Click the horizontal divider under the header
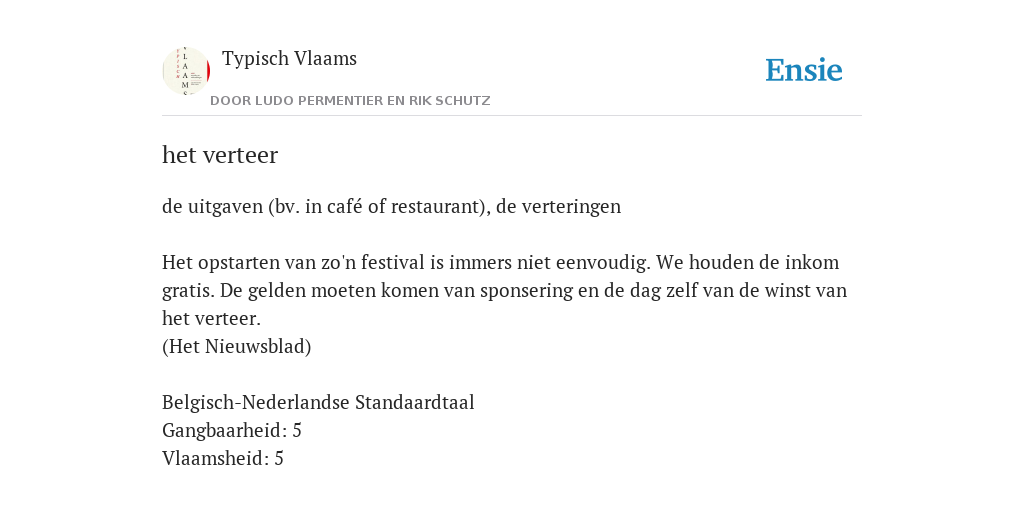This screenshot has width=1024, height=512. point(512,116)
